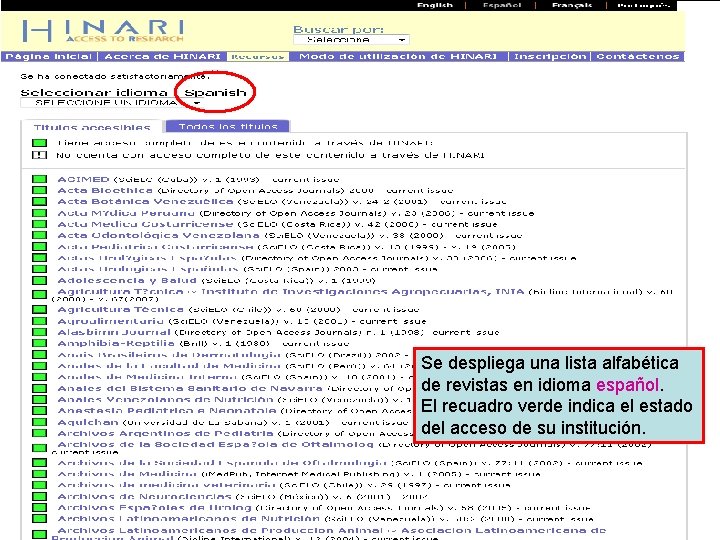Open Anais Brasileiros de Dermatologia
Viewport: 720px width, 540px height.
click(x=169, y=354)
